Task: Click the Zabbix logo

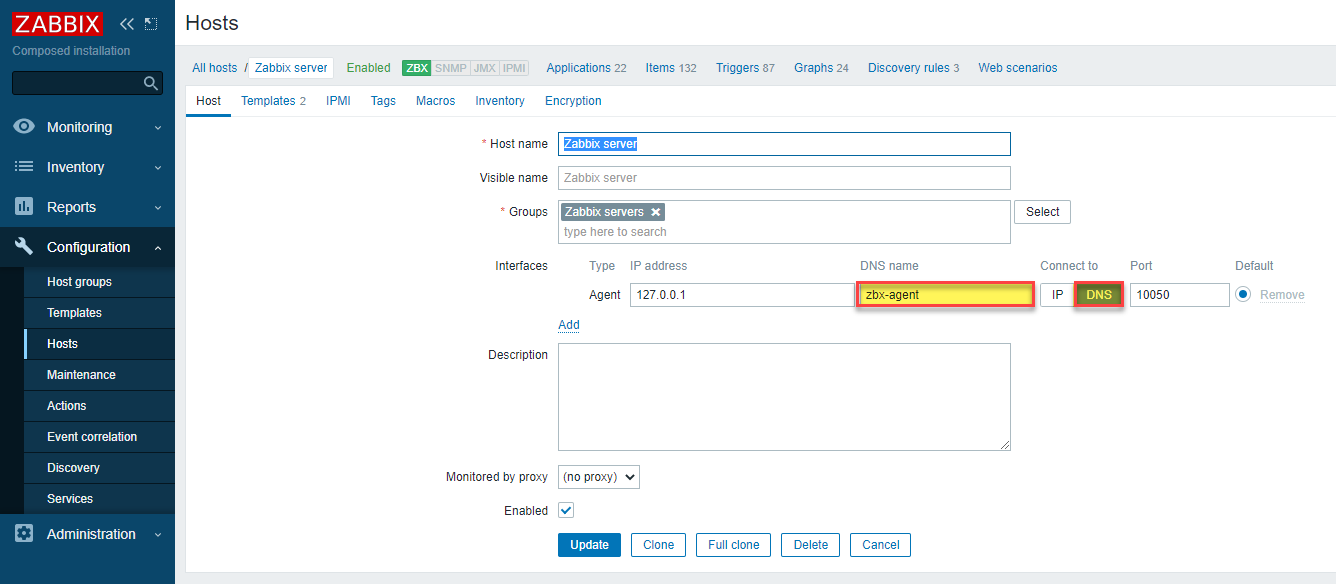Action: pos(58,24)
